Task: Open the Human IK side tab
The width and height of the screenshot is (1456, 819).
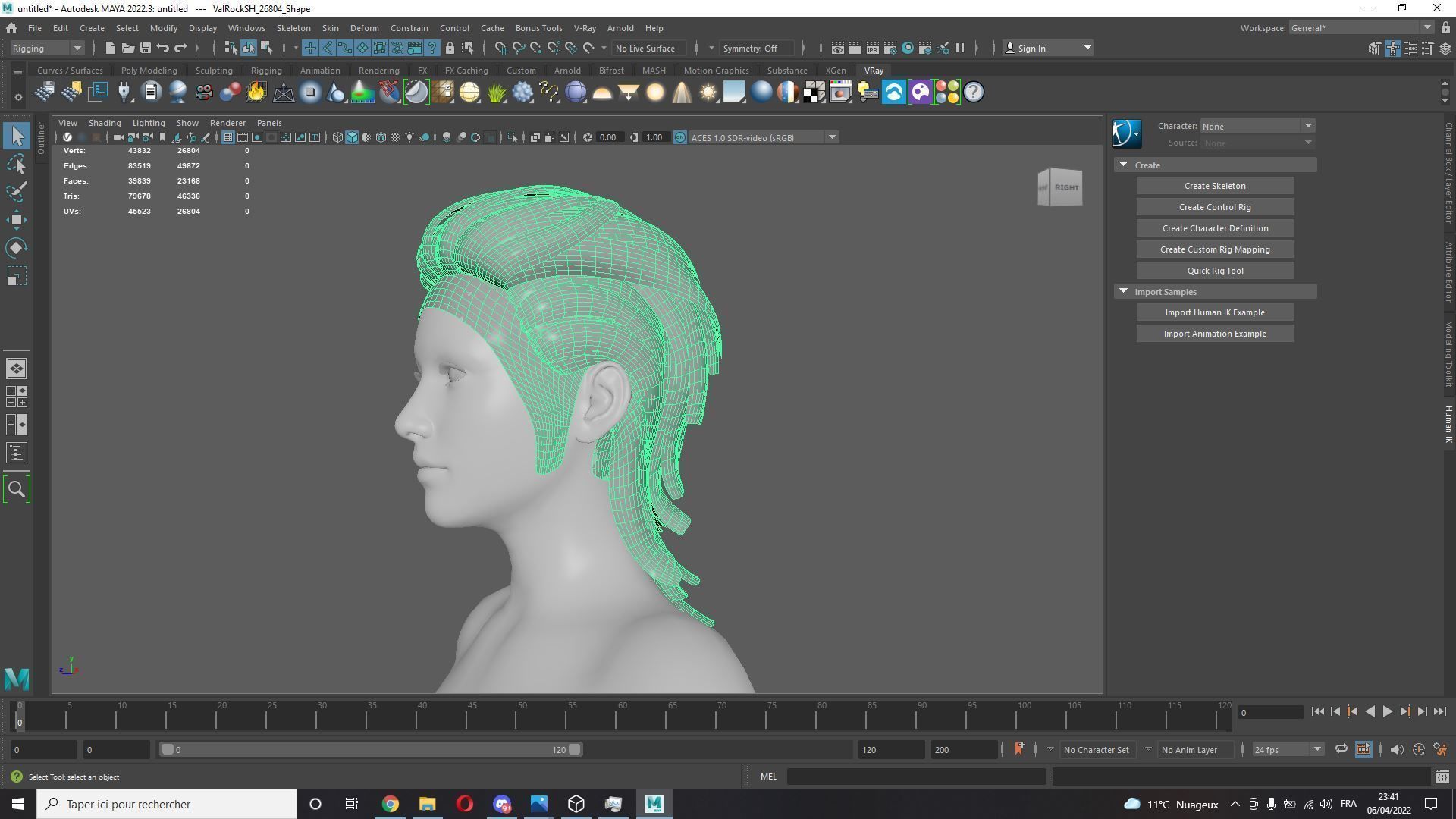Action: (x=1448, y=424)
